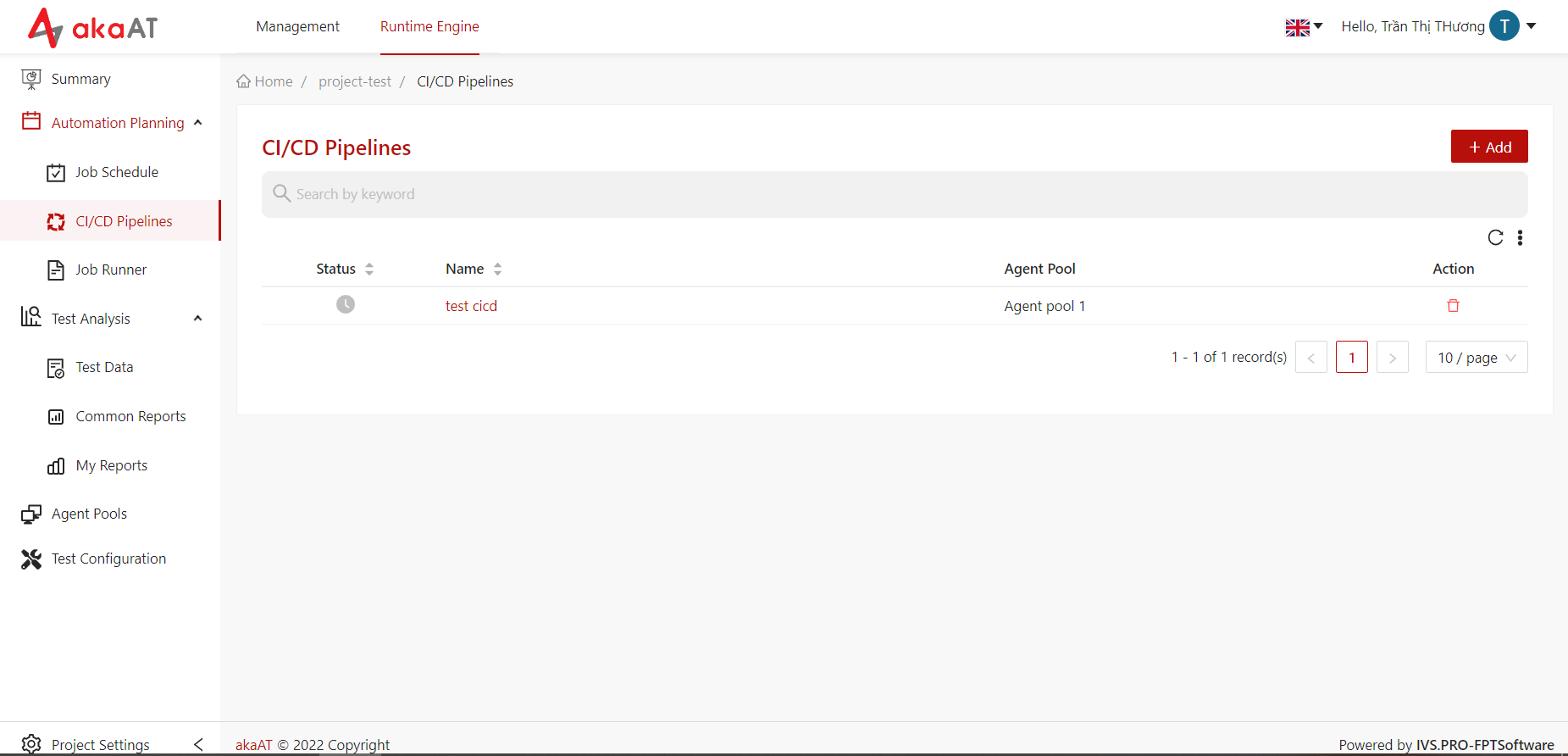The height and width of the screenshot is (756, 1568).
Task: Click the search magnifier icon
Action: (282, 193)
